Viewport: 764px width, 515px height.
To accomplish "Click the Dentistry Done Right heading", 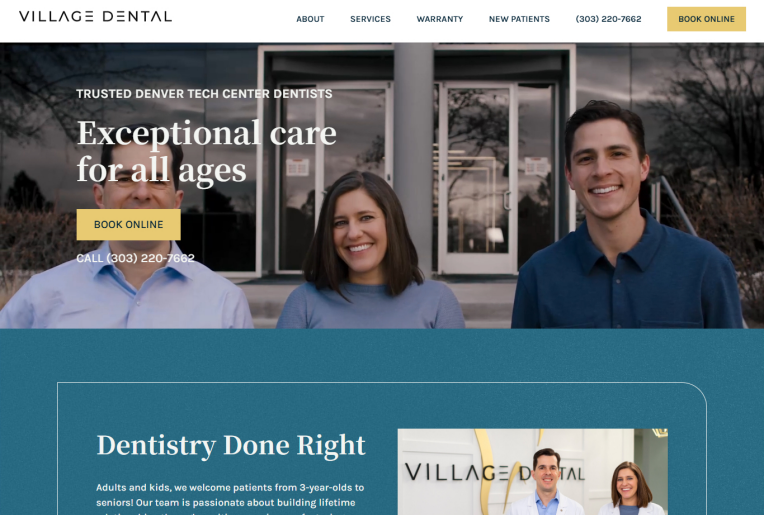I will pos(231,445).
